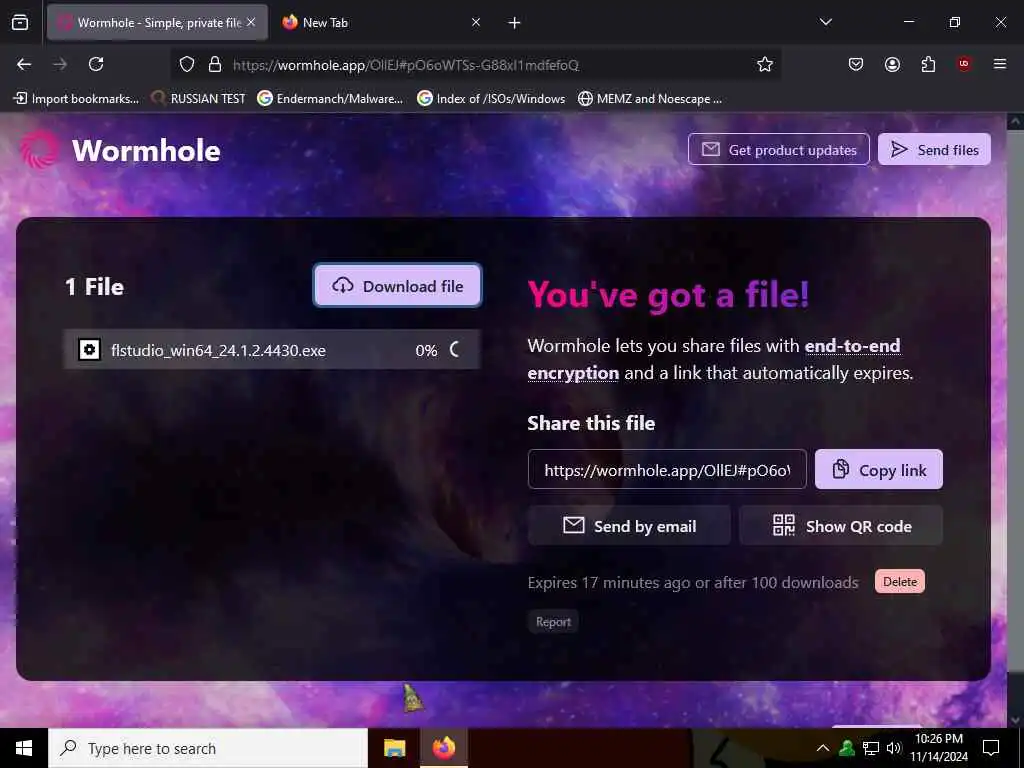Click Show QR code button
The image size is (1024, 768).
click(x=841, y=525)
